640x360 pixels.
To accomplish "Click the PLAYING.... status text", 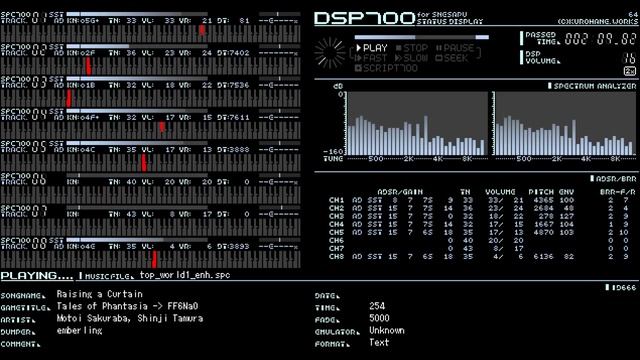I will coord(37,276).
